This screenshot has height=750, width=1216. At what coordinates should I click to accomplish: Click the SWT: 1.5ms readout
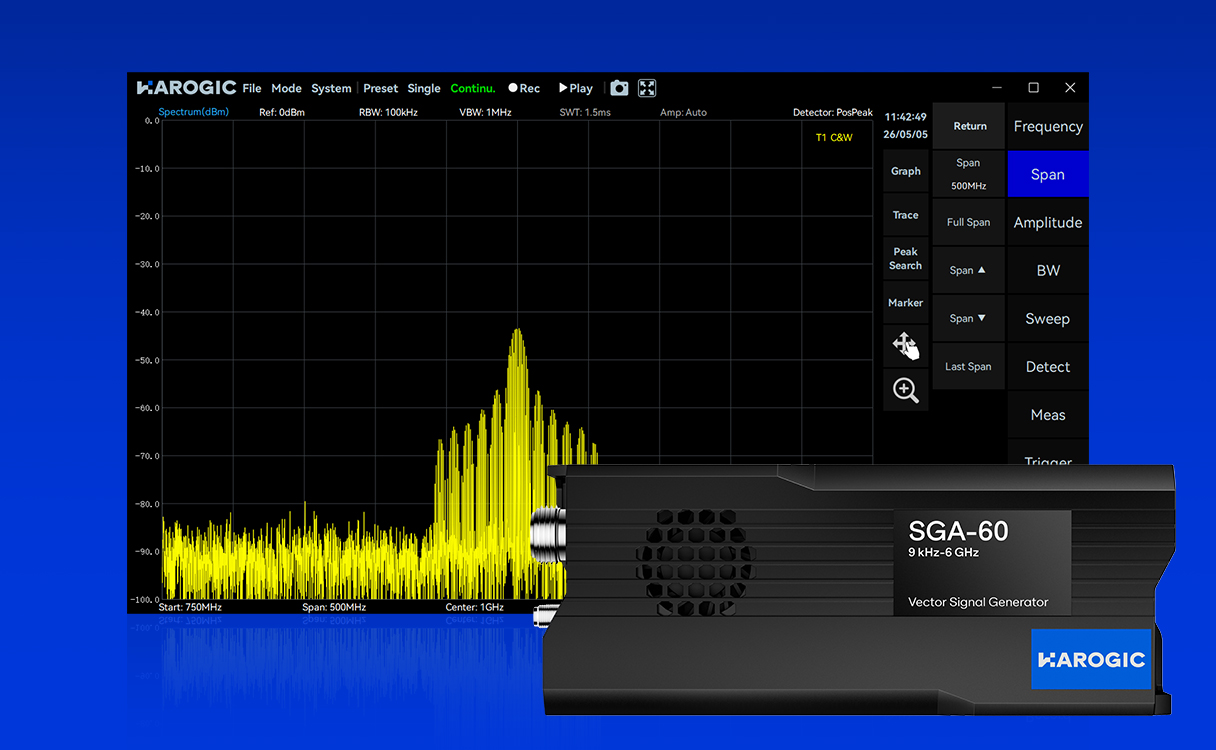585,112
